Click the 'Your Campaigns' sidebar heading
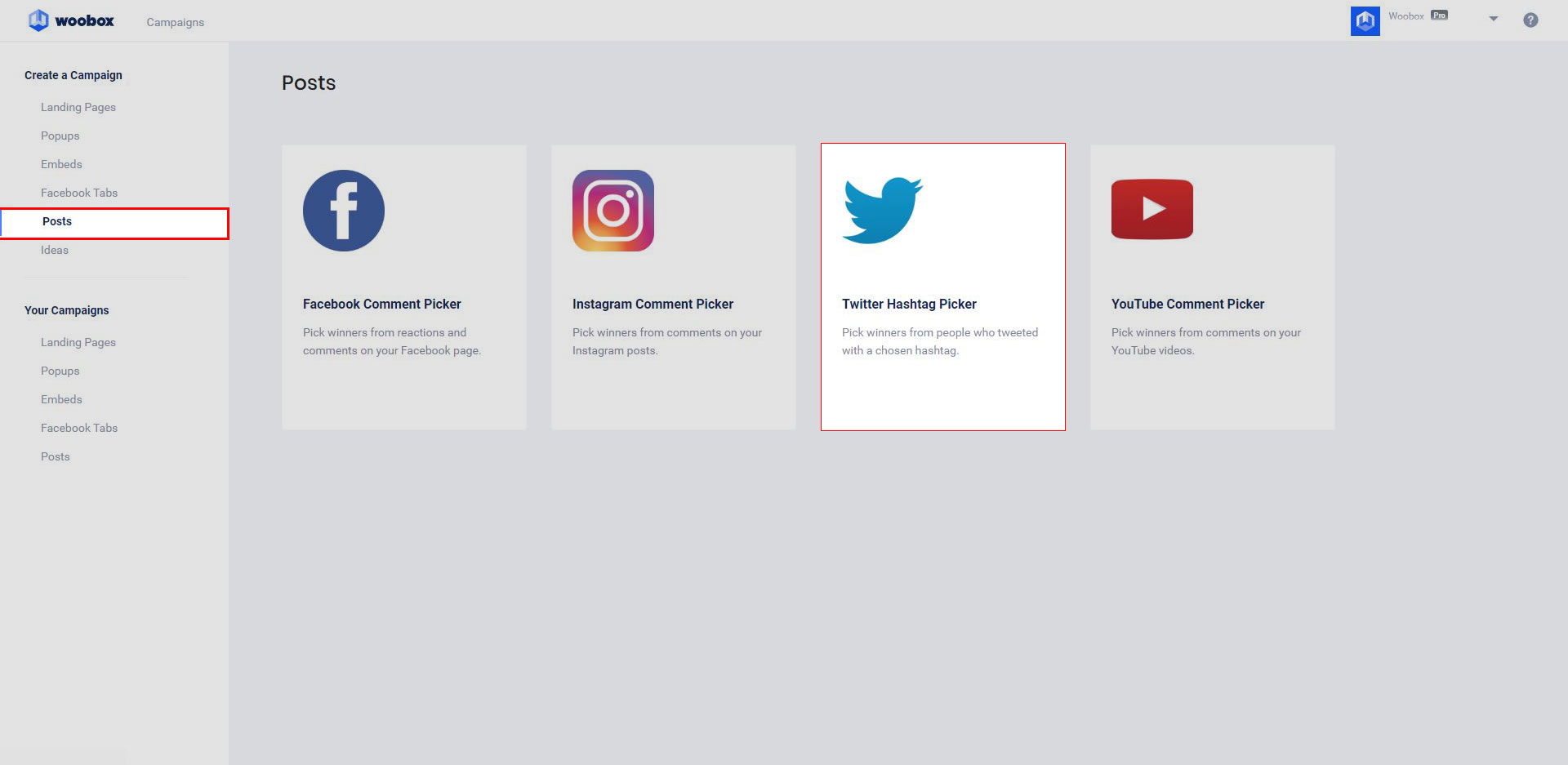This screenshot has height=765, width=1568. pos(67,310)
